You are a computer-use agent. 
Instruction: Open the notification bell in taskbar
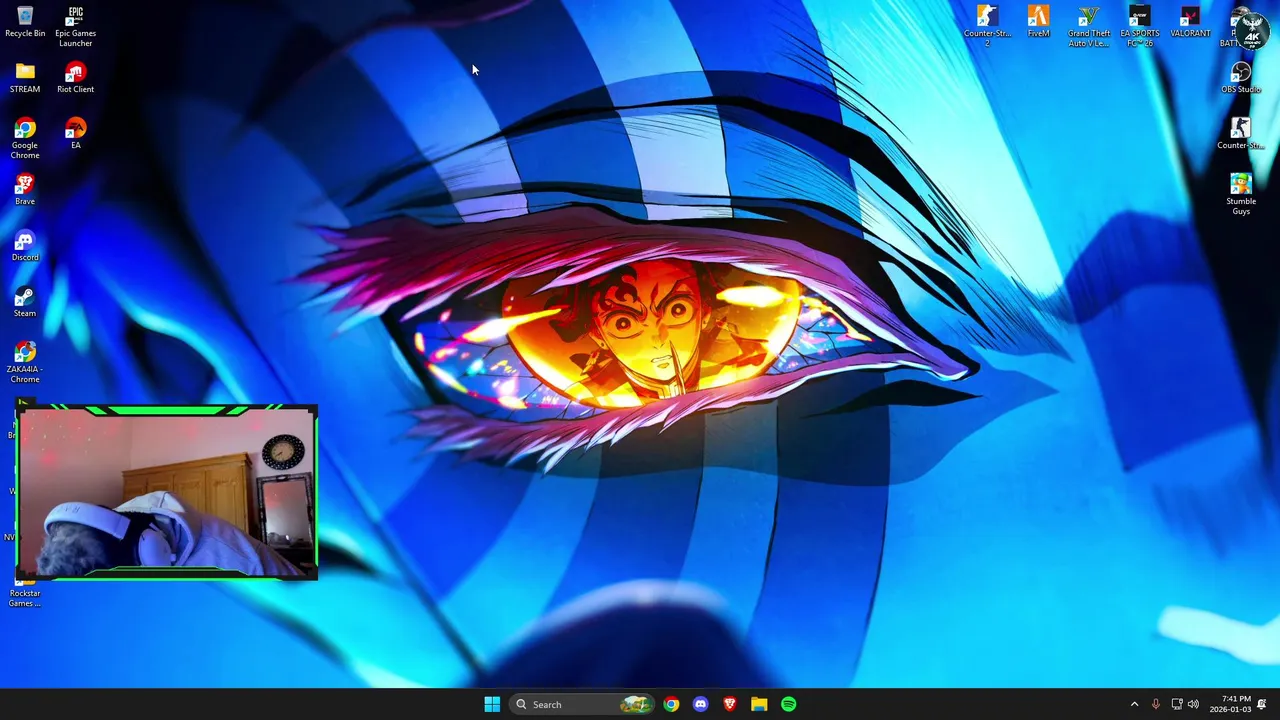[x=1262, y=704]
